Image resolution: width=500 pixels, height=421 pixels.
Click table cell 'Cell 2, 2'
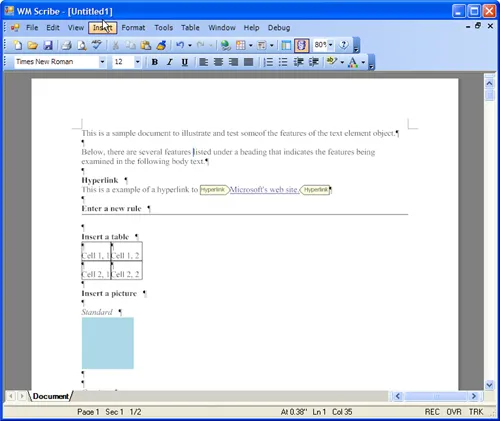pos(126,270)
